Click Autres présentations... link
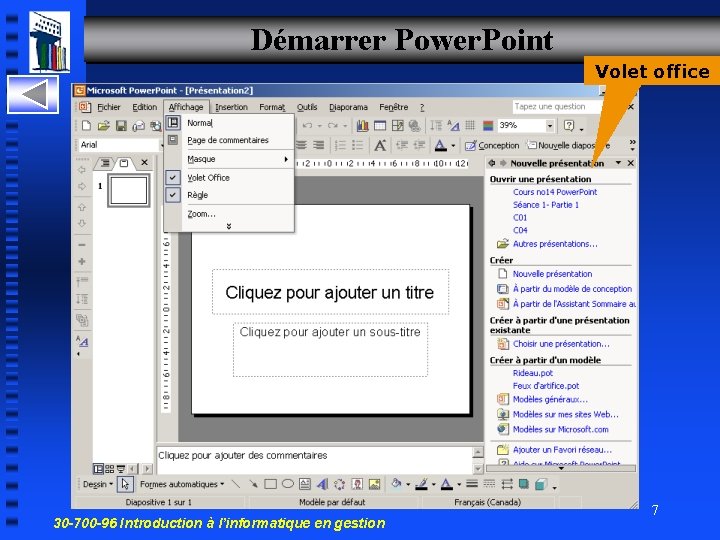The image size is (720, 540). 555,244
